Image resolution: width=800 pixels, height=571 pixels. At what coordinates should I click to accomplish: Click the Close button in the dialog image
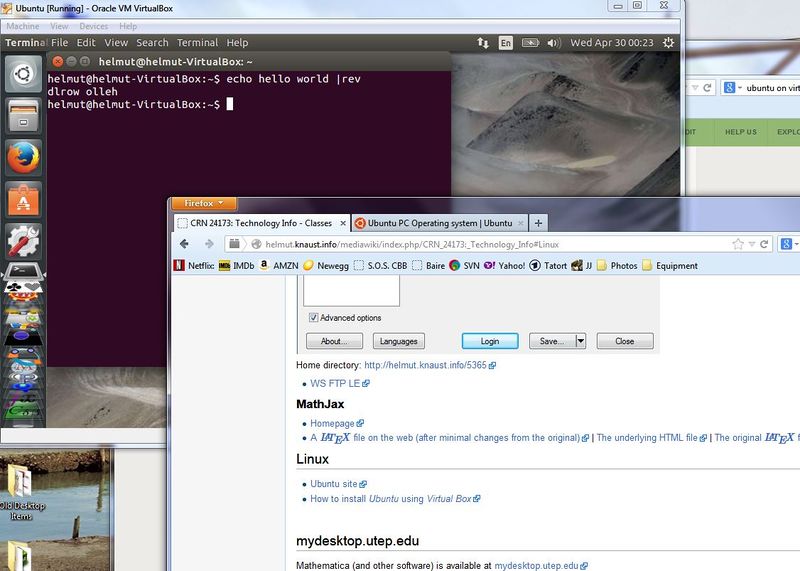(624, 341)
